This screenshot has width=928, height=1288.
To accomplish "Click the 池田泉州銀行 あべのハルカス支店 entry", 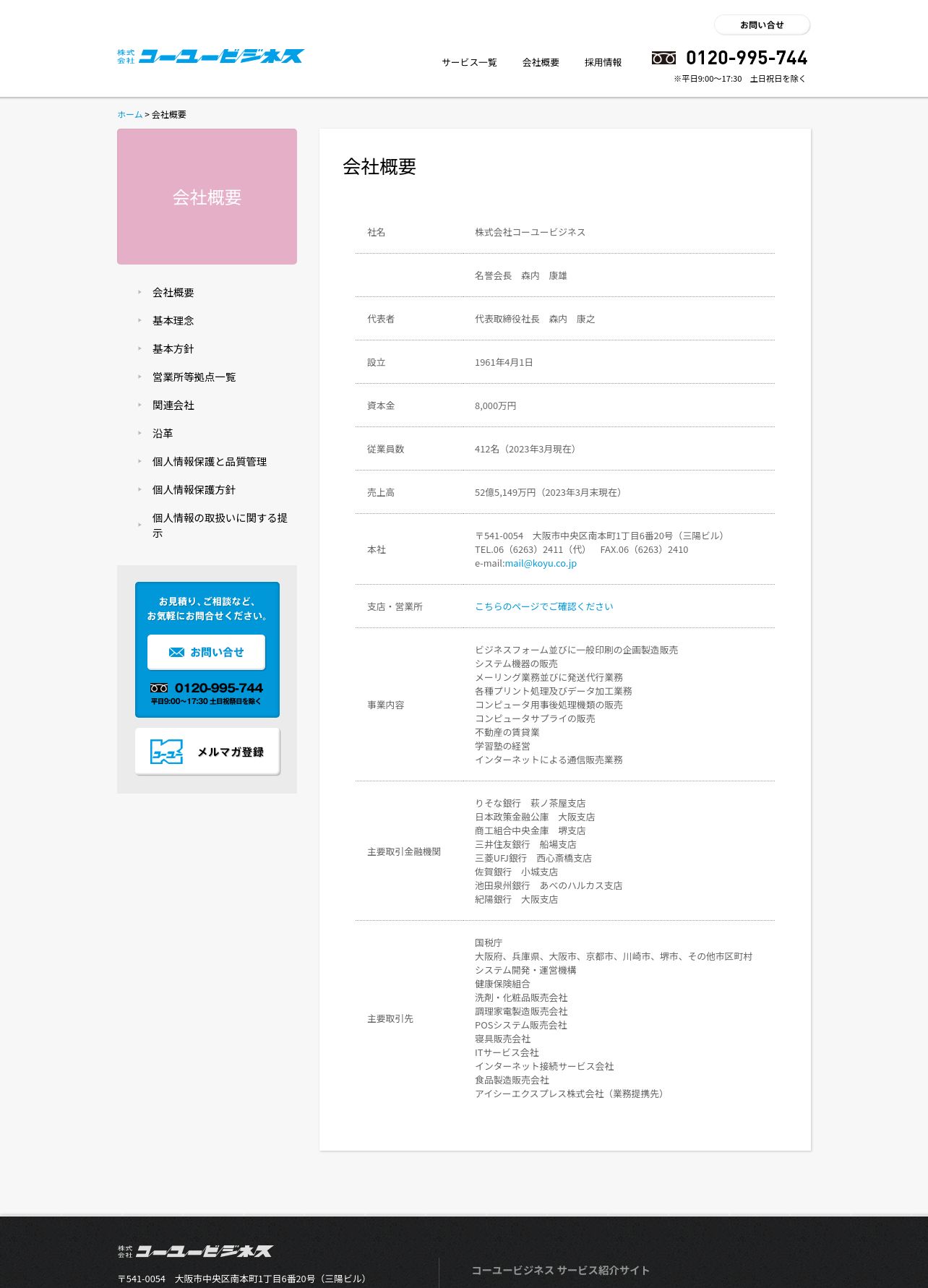I will [x=548, y=886].
